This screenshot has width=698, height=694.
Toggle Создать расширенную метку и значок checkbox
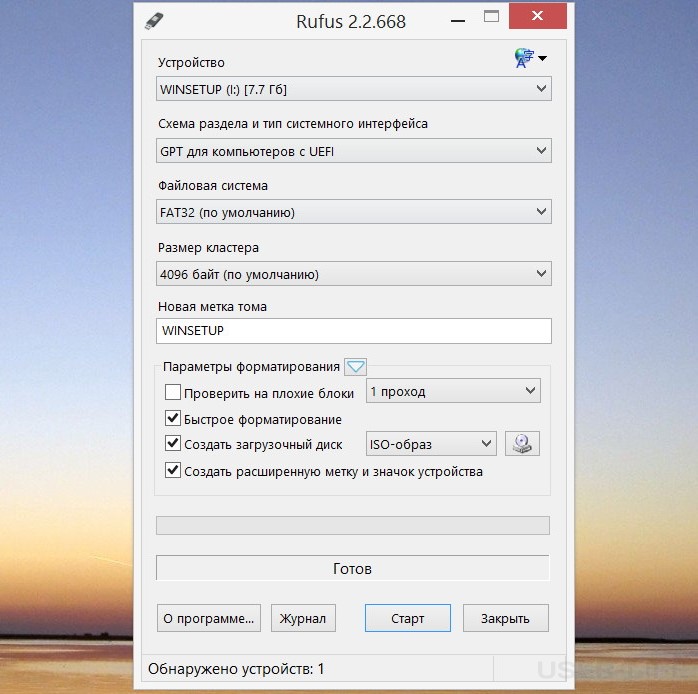point(173,471)
